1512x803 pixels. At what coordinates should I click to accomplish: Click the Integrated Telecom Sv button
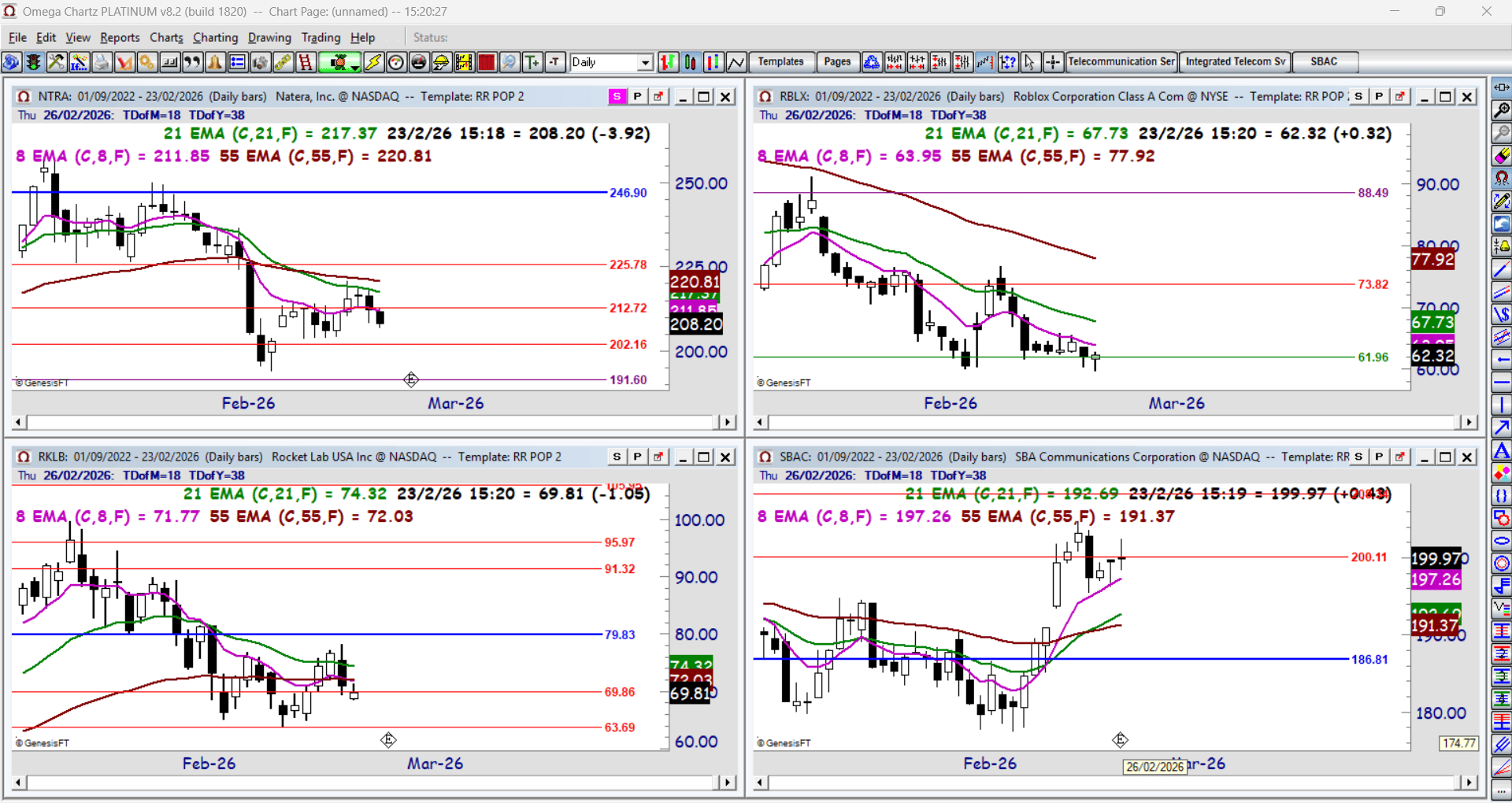pos(1235,61)
